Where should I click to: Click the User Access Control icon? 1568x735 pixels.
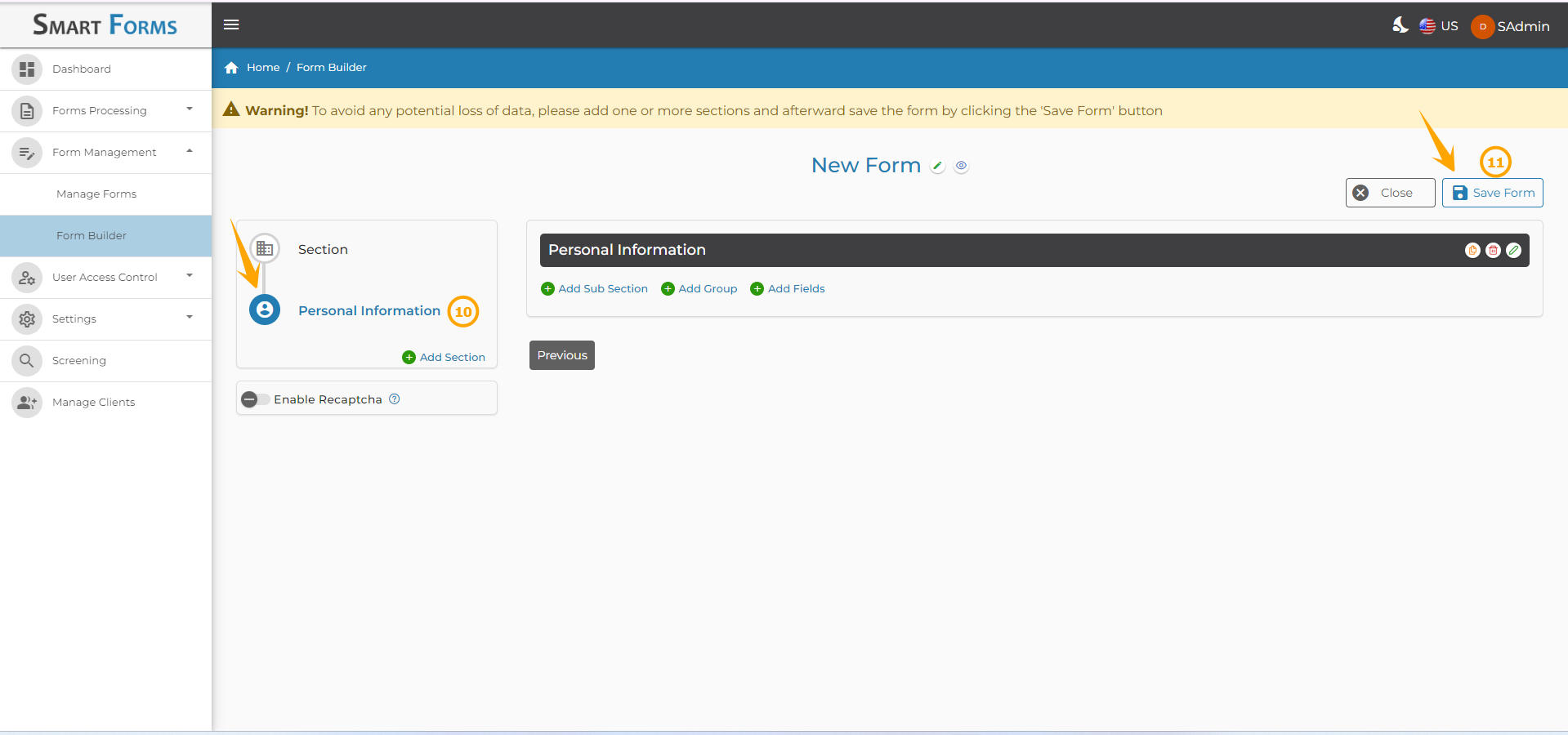click(27, 278)
